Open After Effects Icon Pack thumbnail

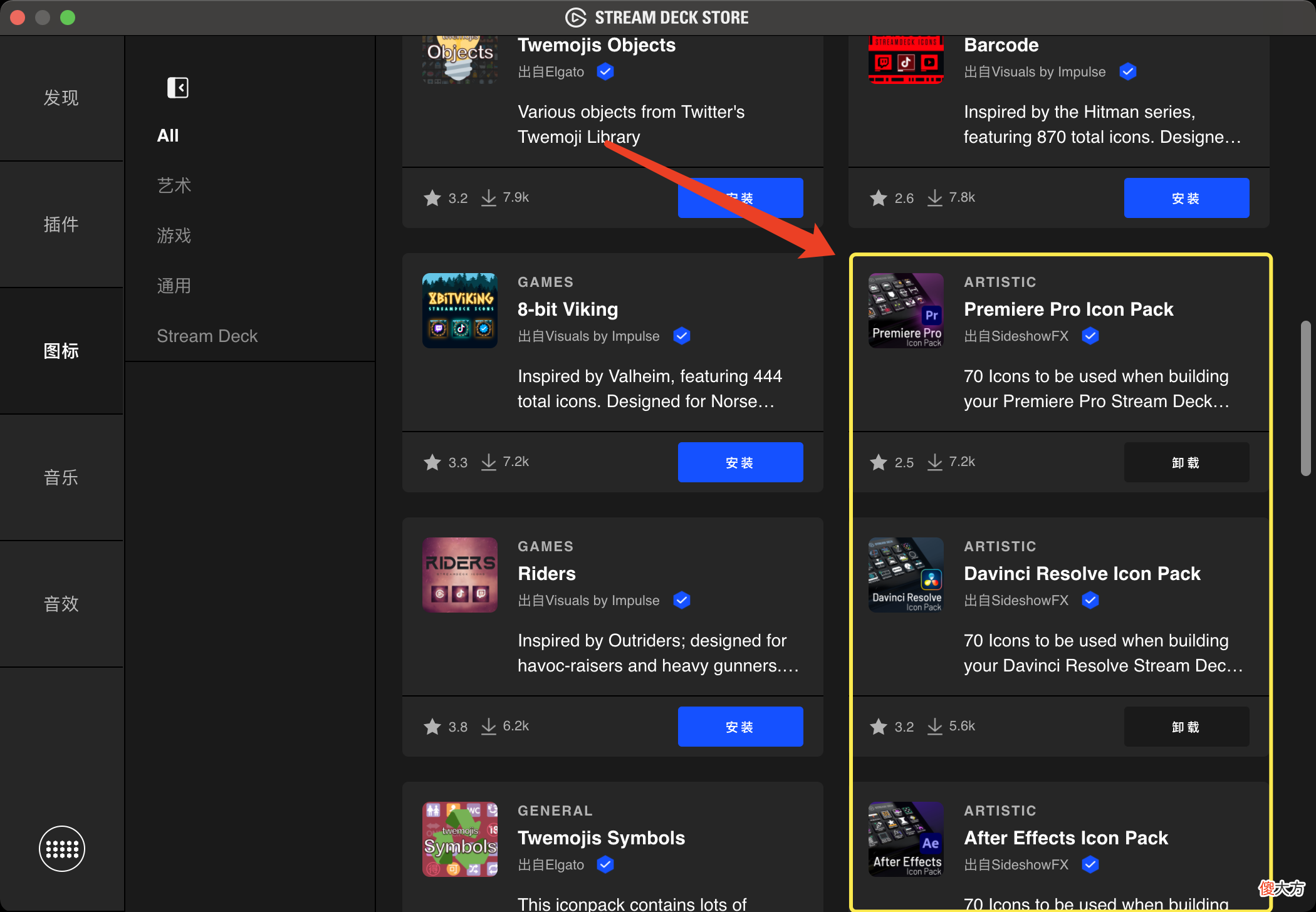click(x=906, y=839)
